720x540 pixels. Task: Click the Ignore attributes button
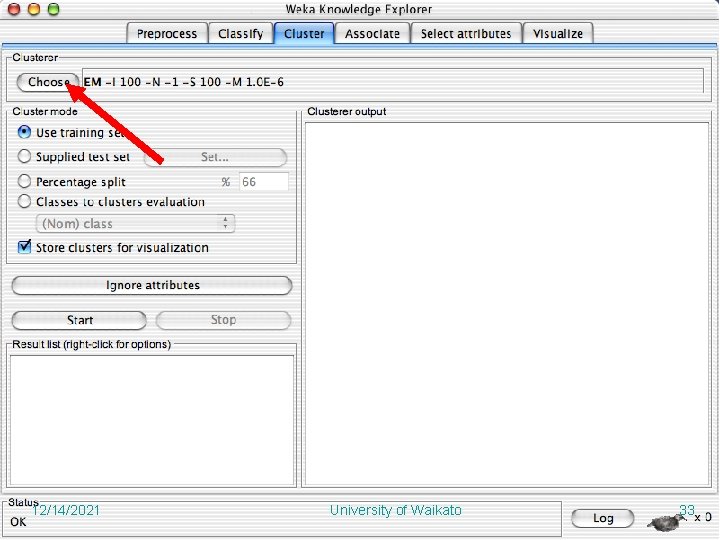point(152,285)
